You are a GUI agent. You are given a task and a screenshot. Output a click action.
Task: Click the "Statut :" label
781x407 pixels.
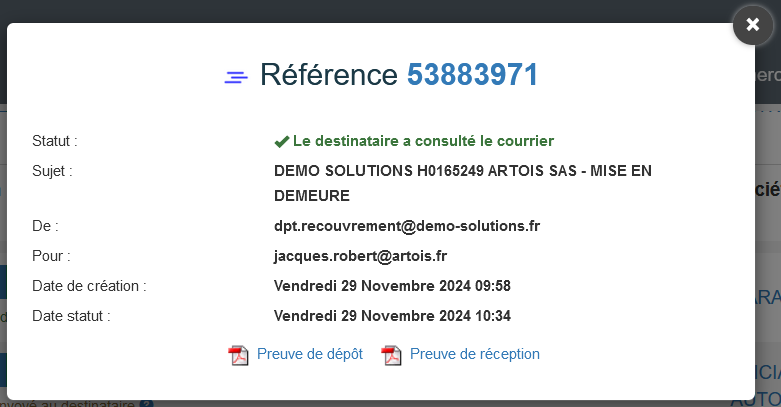tap(55, 141)
